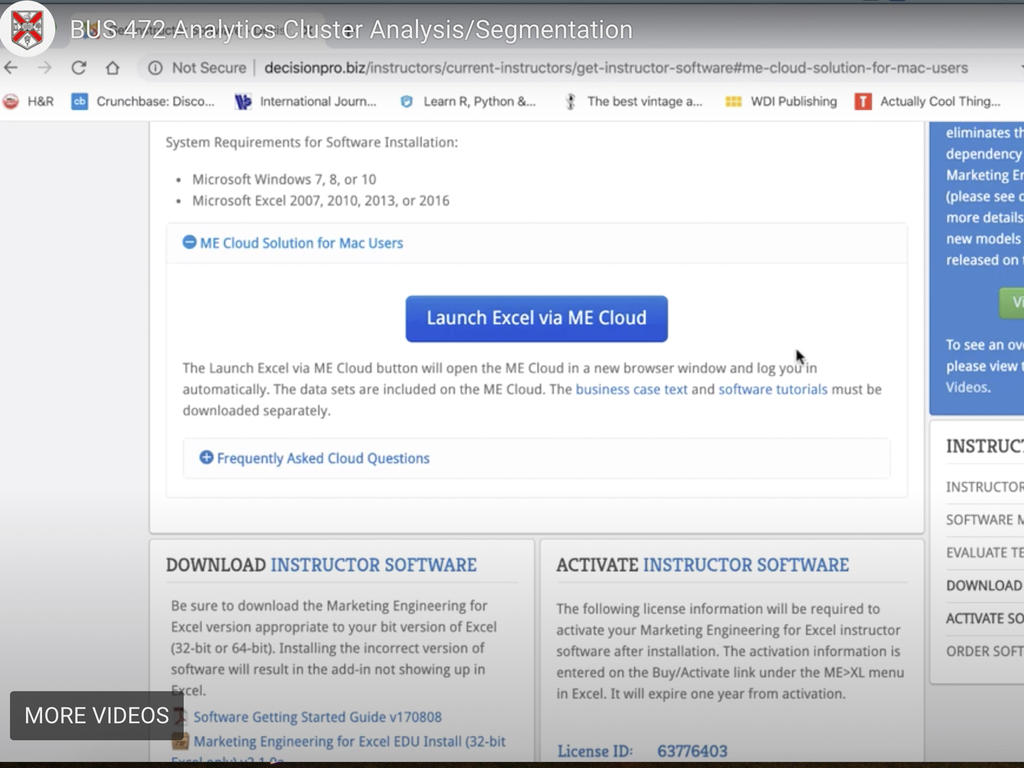Open the Learn R, Python &... bookmark

[x=468, y=101]
